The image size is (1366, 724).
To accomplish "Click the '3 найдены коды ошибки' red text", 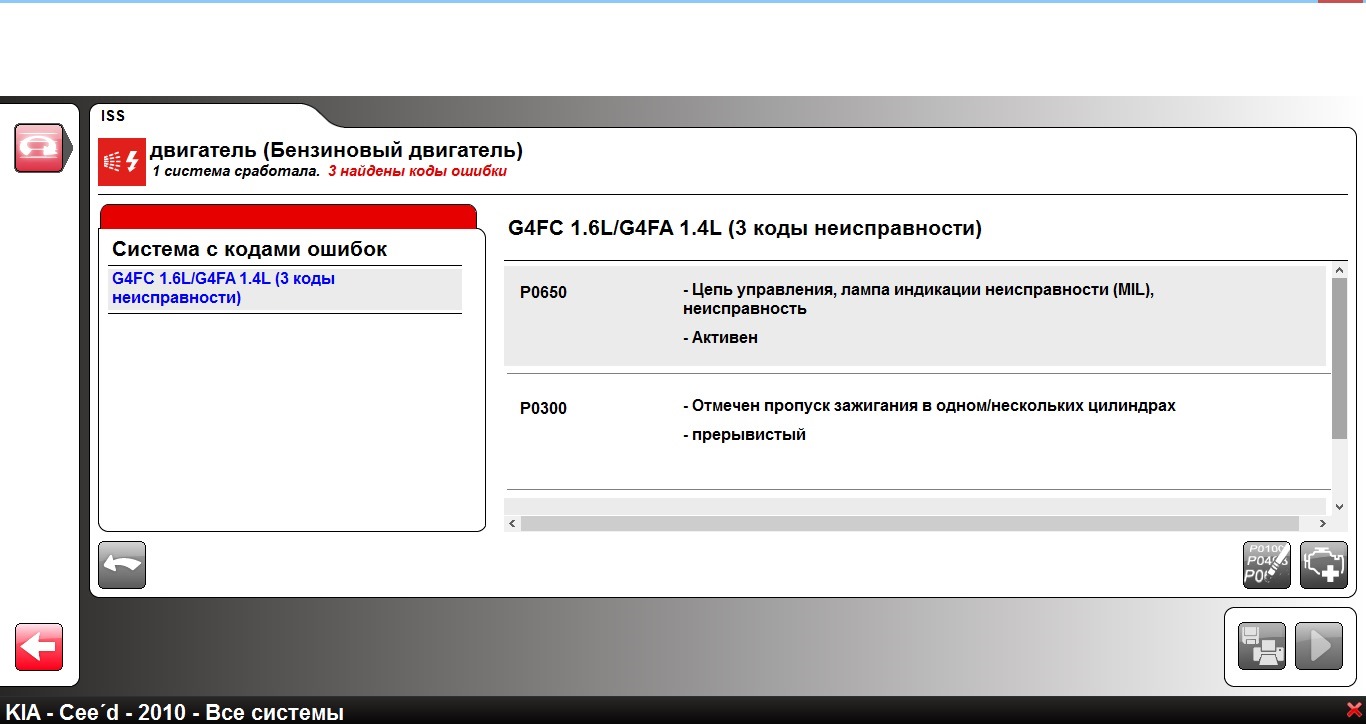I will pyautogui.click(x=417, y=171).
